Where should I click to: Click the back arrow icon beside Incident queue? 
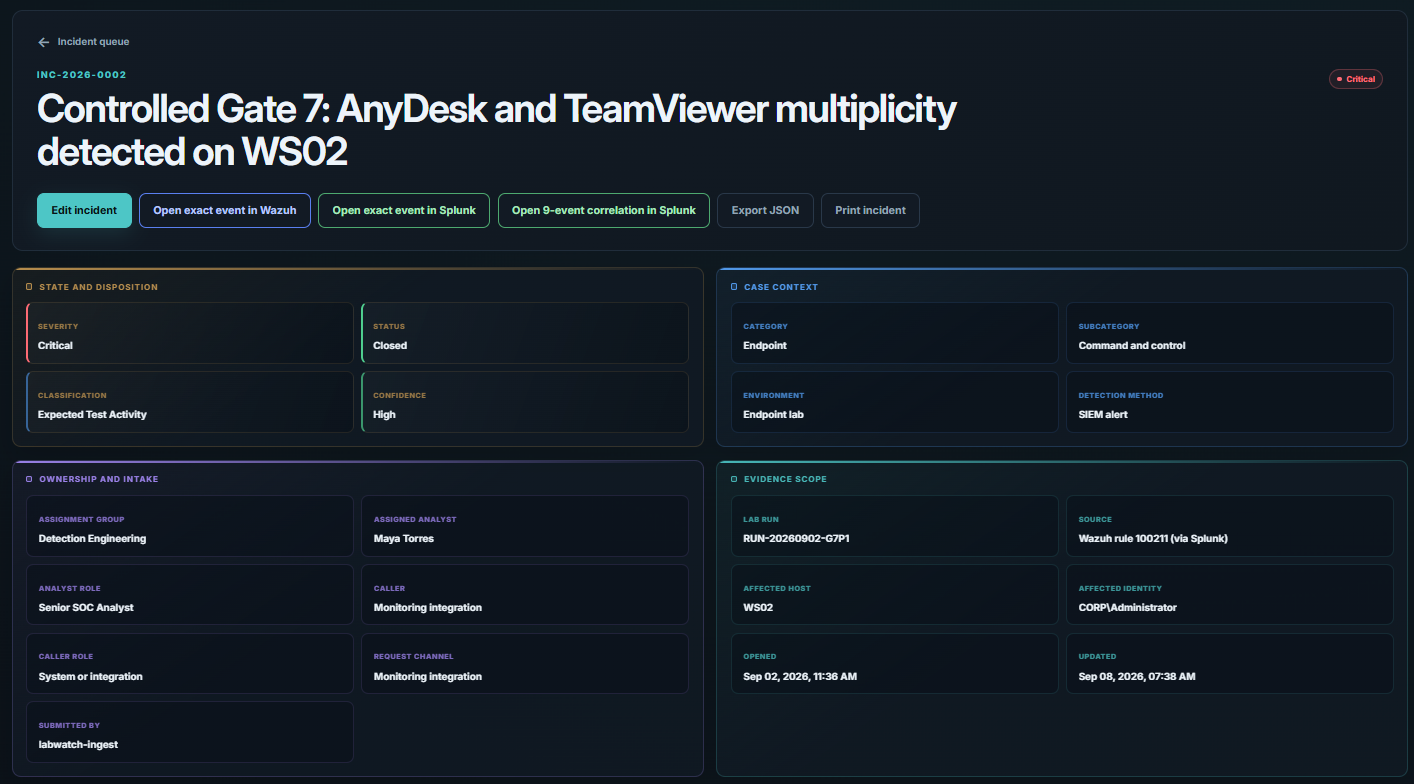[x=43, y=42]
